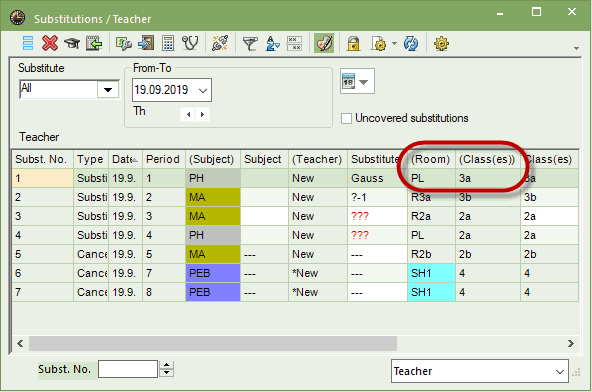The image size is (592, 392).
Task: Go to previous day with left arrow
Action: point(188,114)
